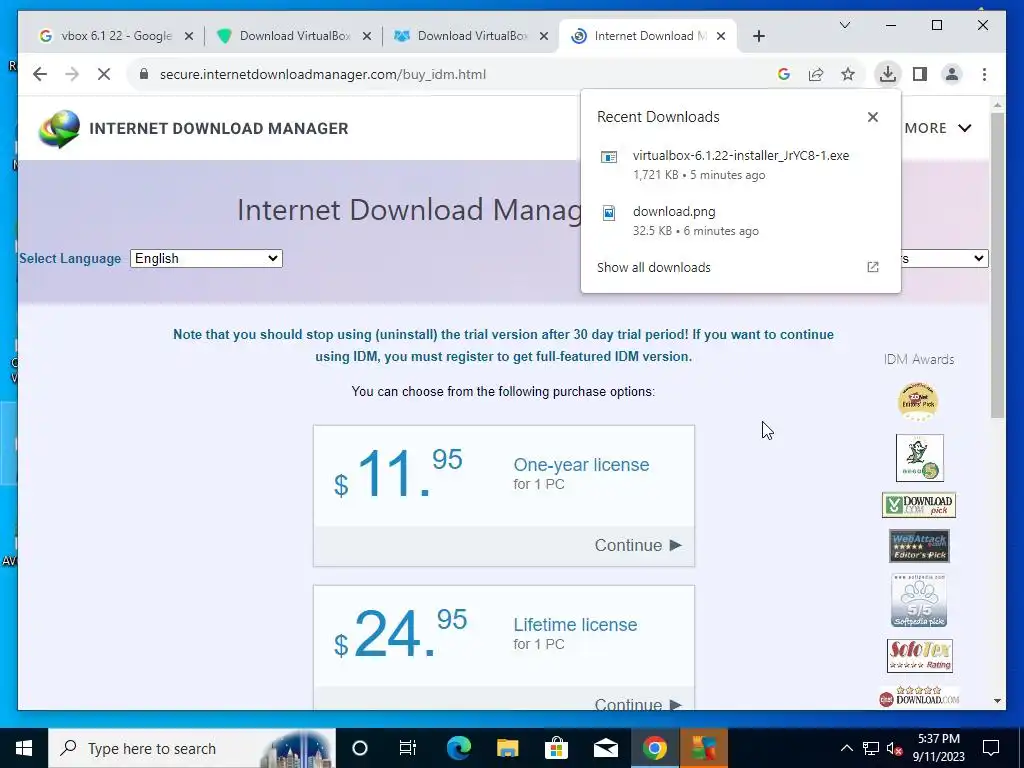Share this page icon
1024x768 pixels.
pos(816,74)
